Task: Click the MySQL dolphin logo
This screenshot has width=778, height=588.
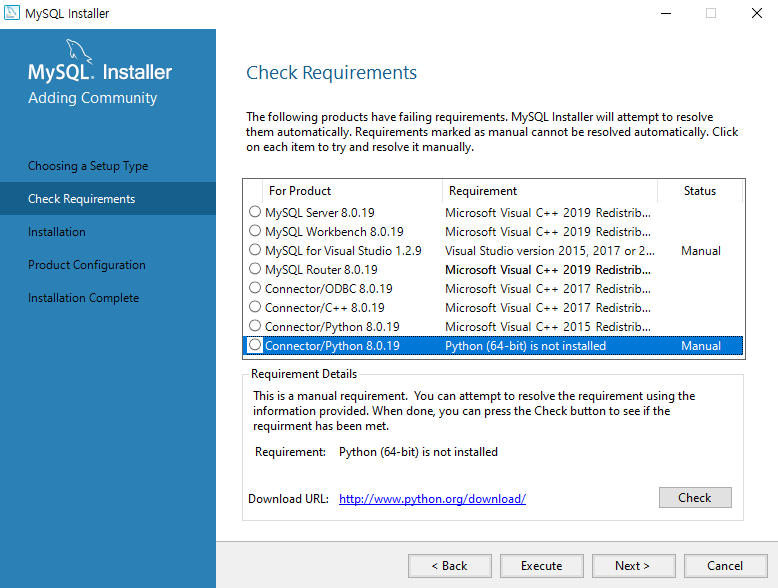Action: click(79, 51)
